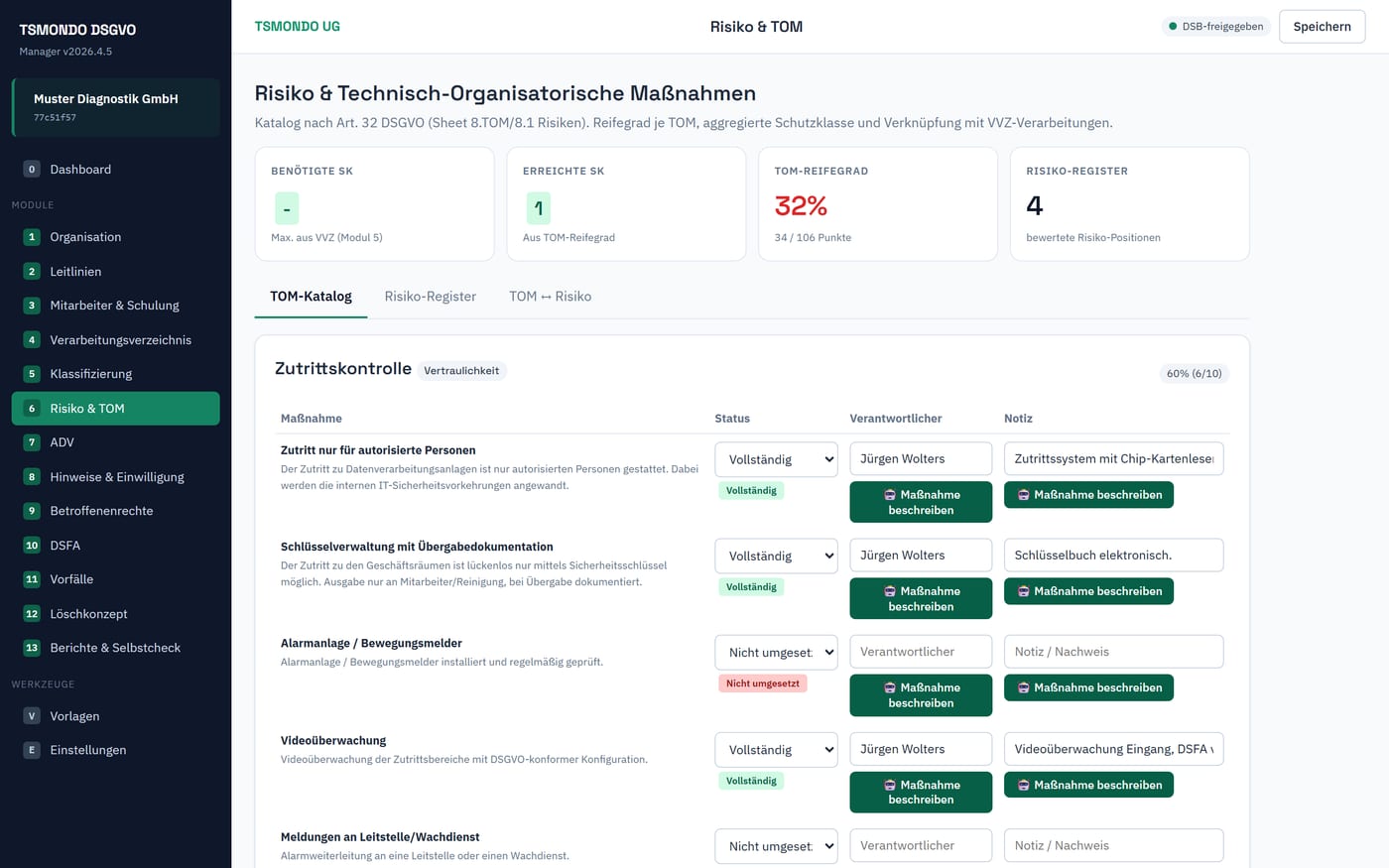Click Notiz field with Videoüberwachung Eingang text
Screen dimensions: 1389x868
click(1113, 749)
